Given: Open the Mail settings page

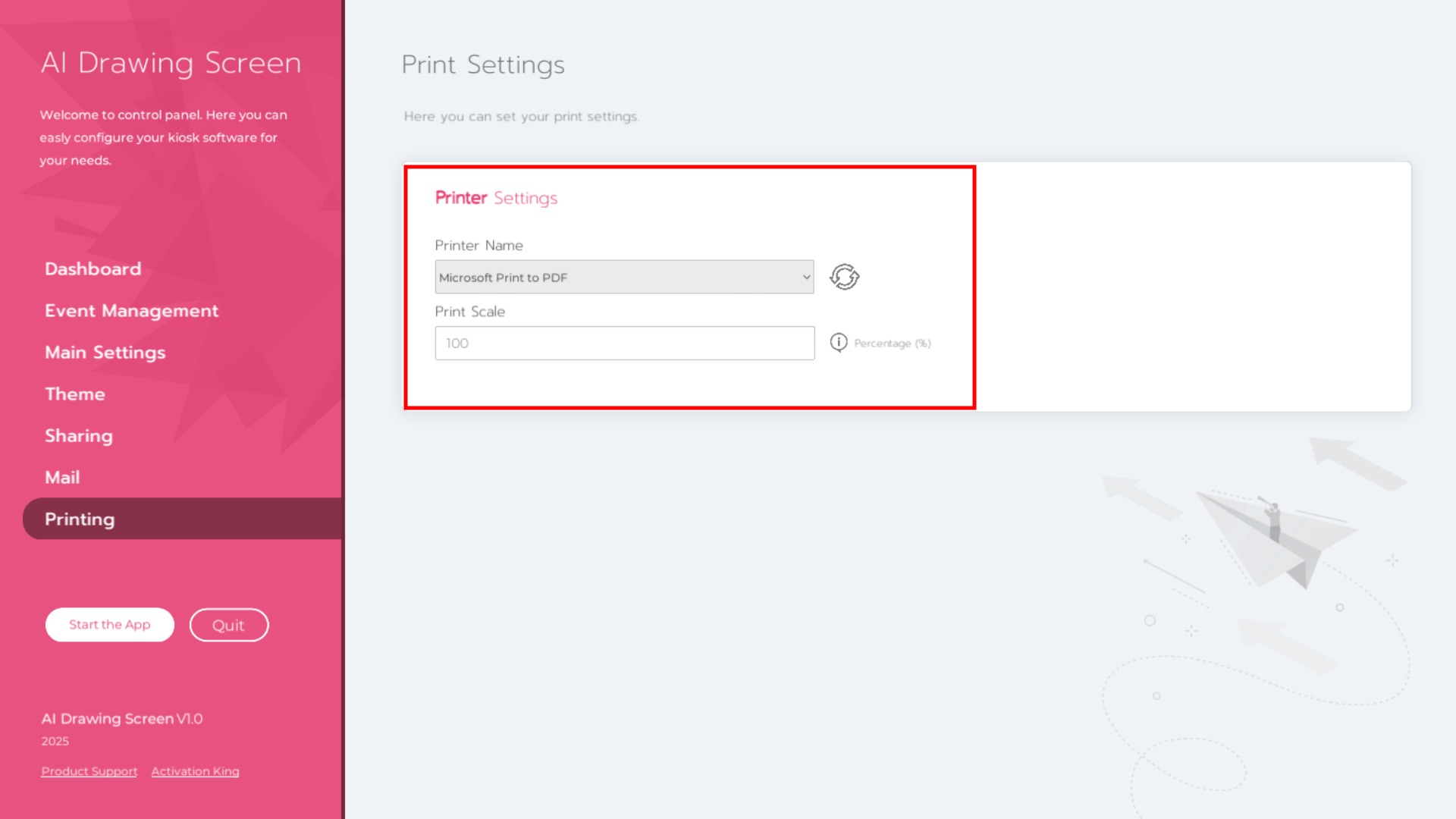Looking at the screenshot, I should coord(62,477).
